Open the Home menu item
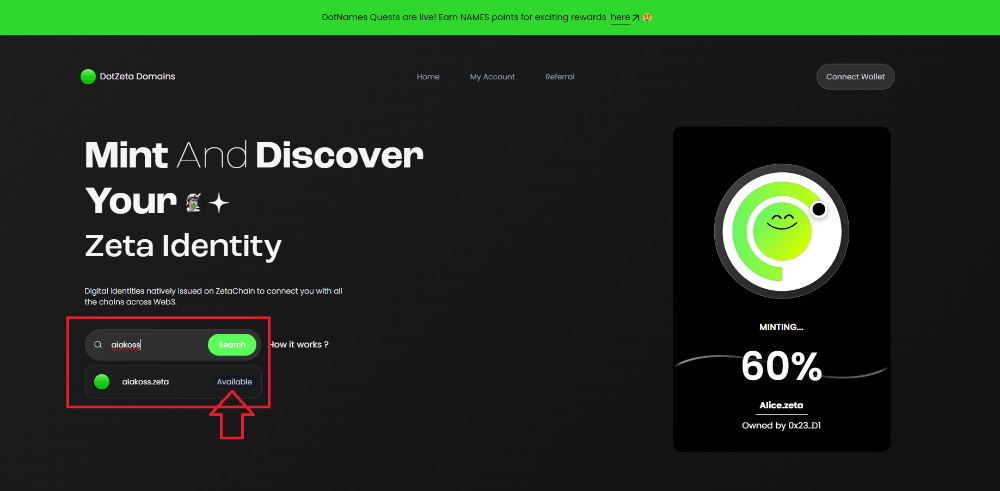This screenshot has height=491, width=1000. [x=428, y=77]
